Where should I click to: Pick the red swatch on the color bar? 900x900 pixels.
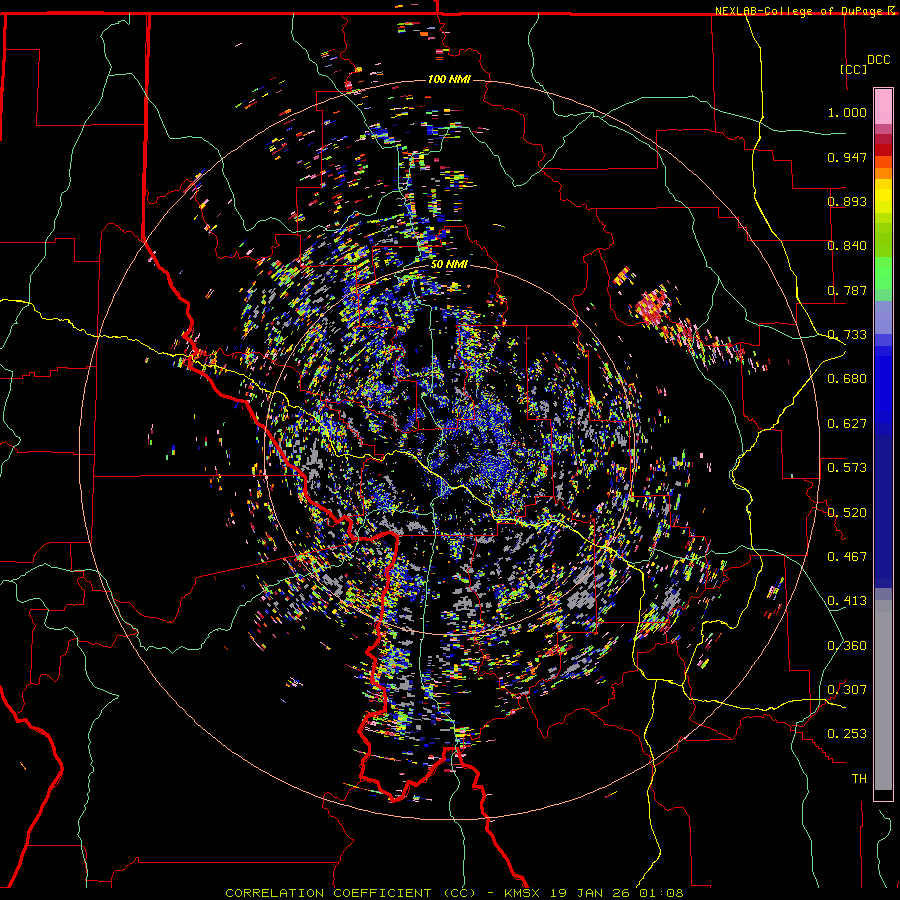(x=883, y=149)
